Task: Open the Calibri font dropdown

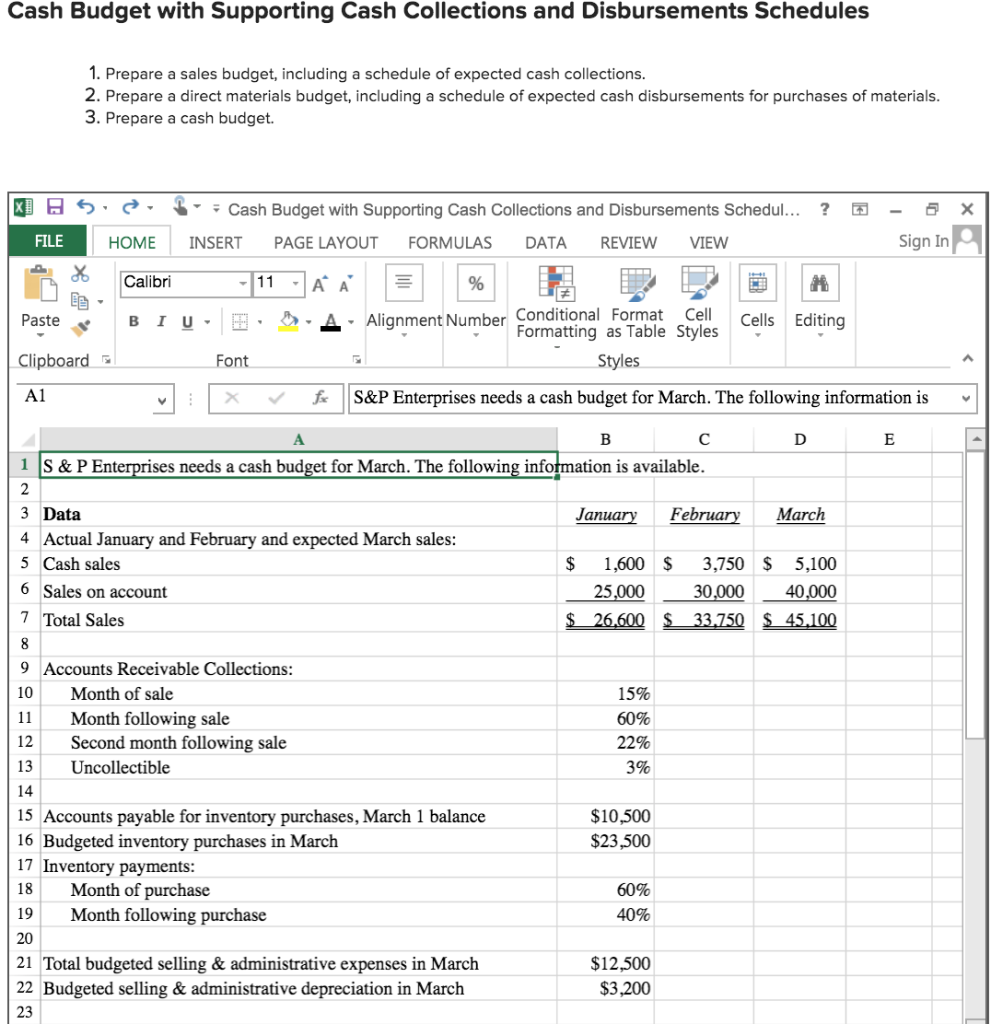Action: (x=242, y=283)
